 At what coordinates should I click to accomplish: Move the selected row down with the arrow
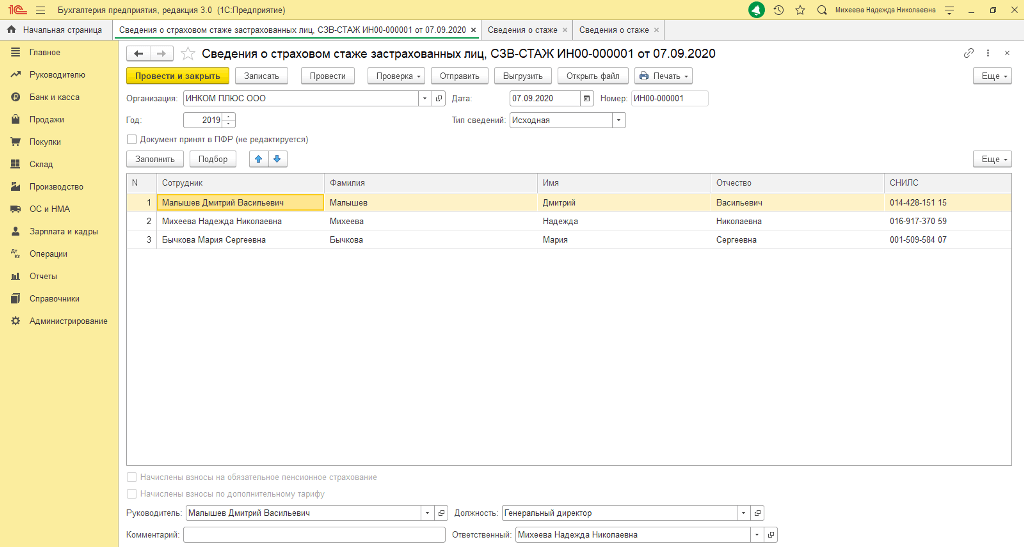point(277,158)
